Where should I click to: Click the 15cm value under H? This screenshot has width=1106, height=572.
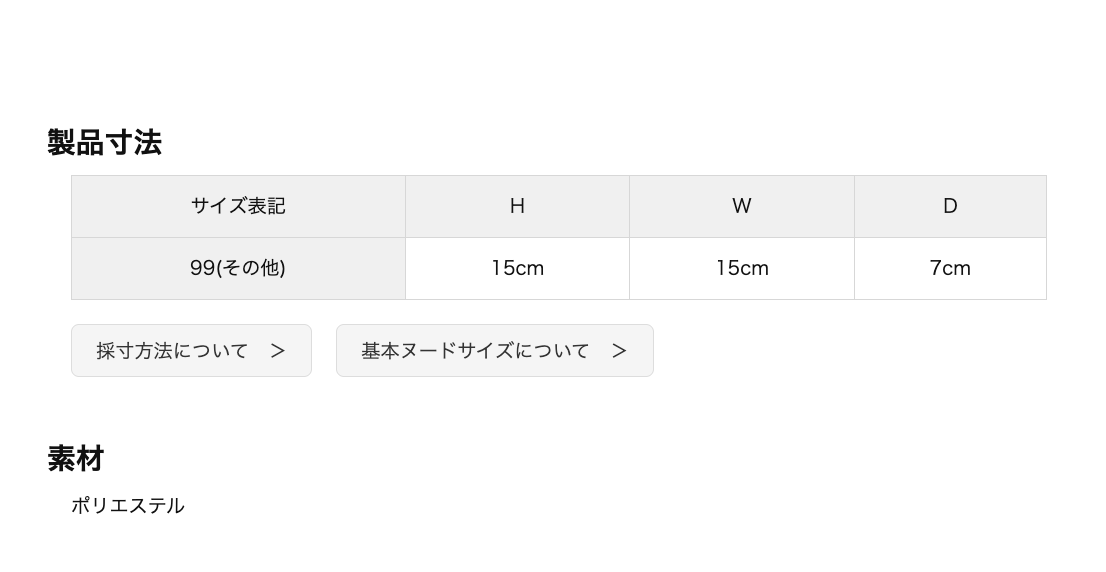point(517,269)
